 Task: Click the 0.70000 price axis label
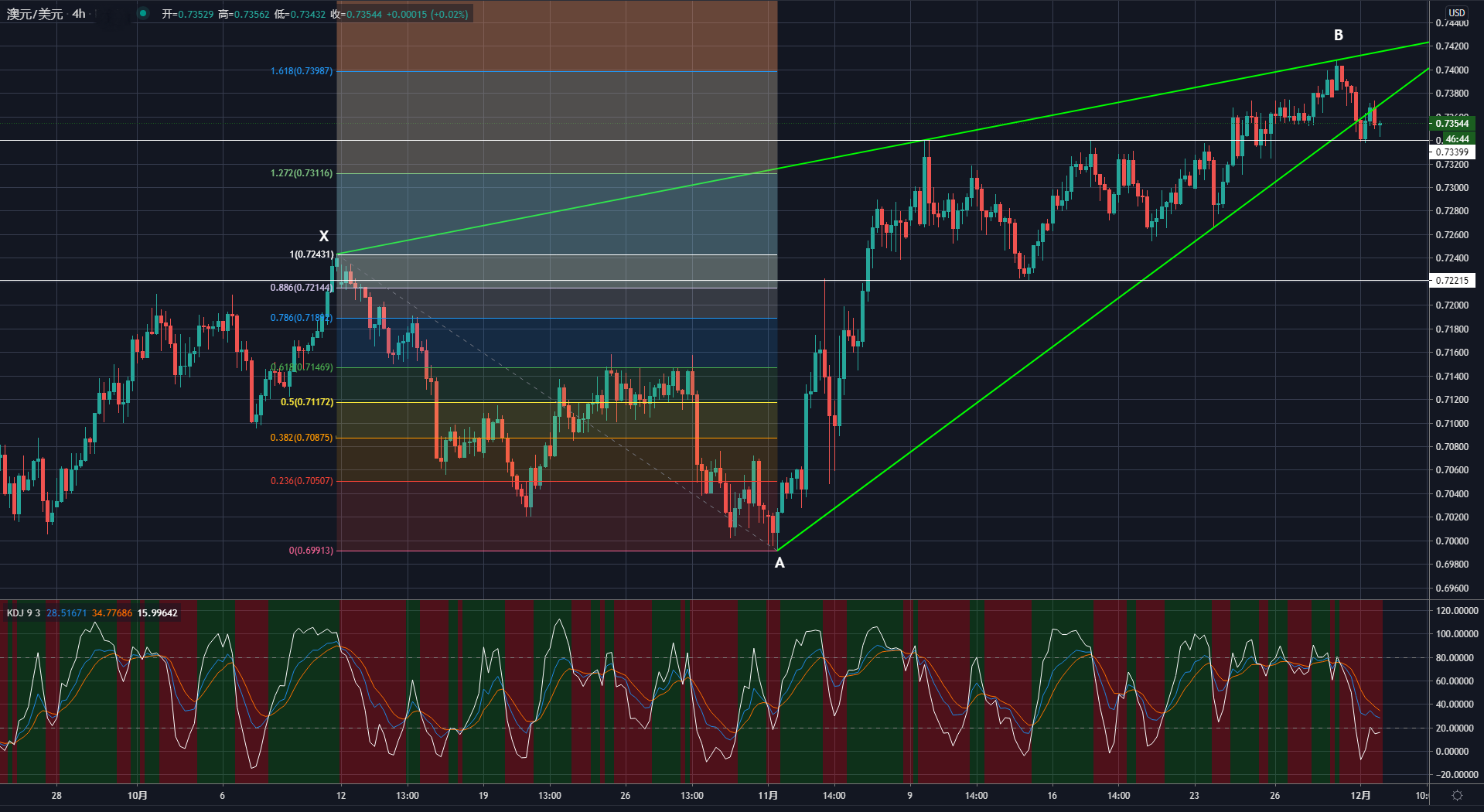coord(1452,541)
